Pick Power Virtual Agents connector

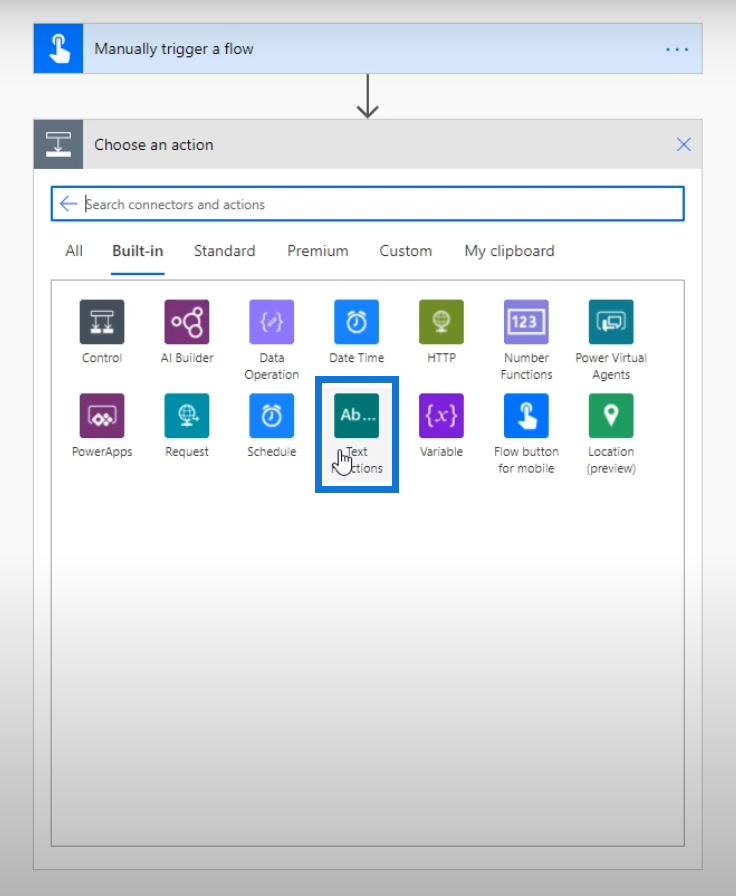coord(611,322)
